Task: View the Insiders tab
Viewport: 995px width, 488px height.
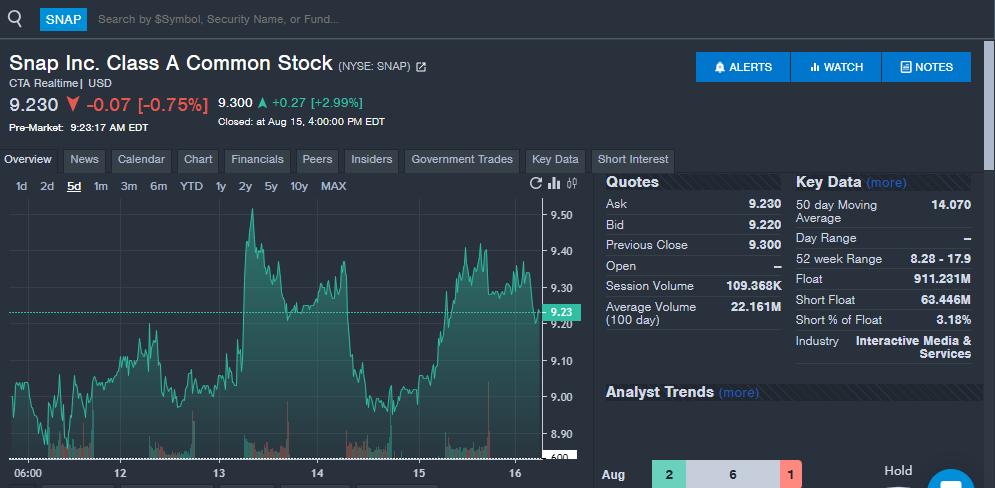Action: click(372, 160)
